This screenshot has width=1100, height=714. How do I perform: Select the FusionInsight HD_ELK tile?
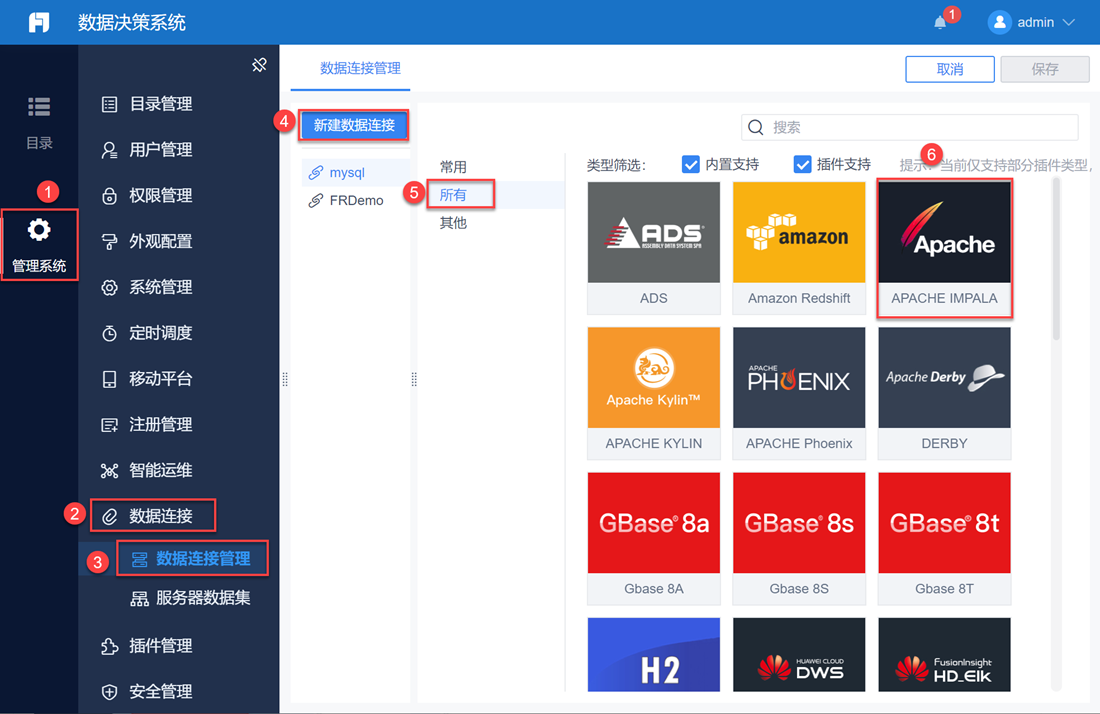coord(944,655)
